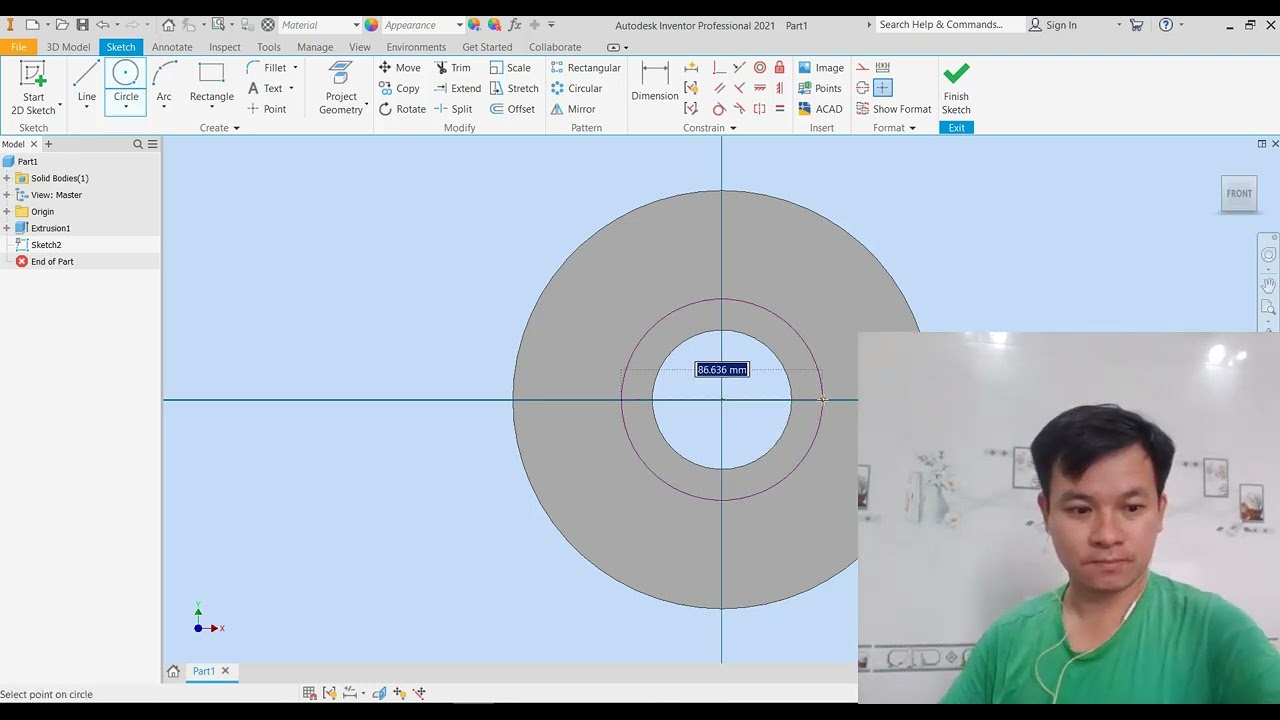The width and height of the screenshot is (1280, 720).
Task: Open the Environments tab
Action: (416, 47)
